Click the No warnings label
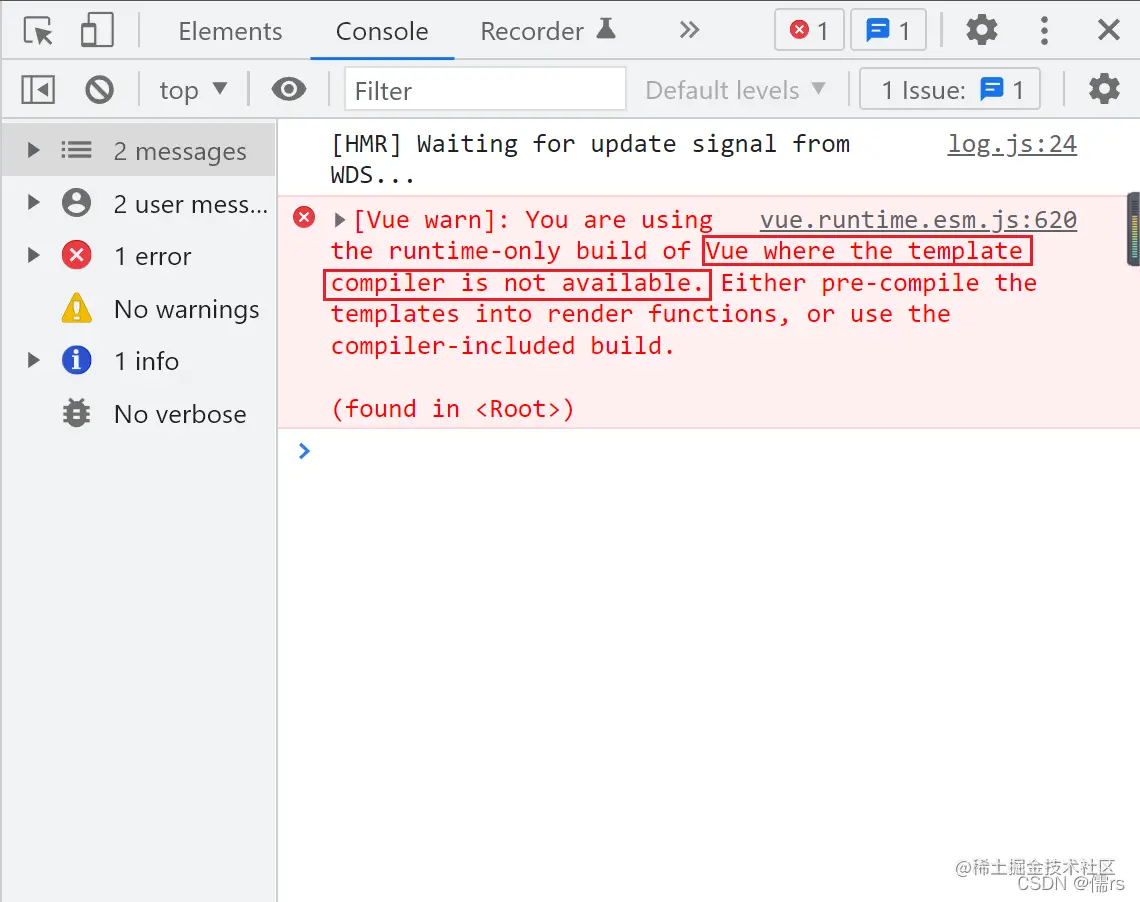 187,310
